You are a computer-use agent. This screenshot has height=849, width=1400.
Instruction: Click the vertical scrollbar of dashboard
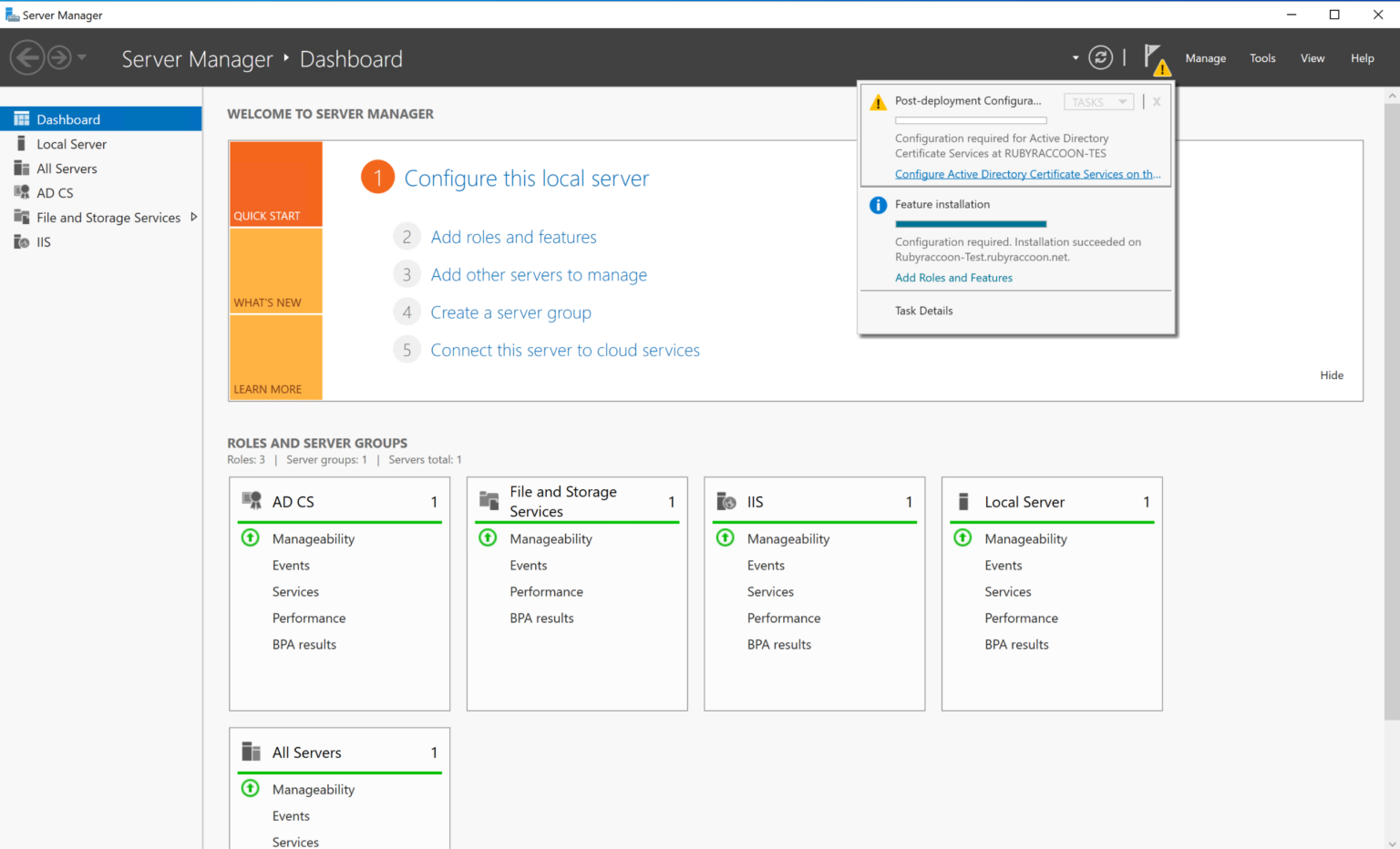coord(1392,410)
